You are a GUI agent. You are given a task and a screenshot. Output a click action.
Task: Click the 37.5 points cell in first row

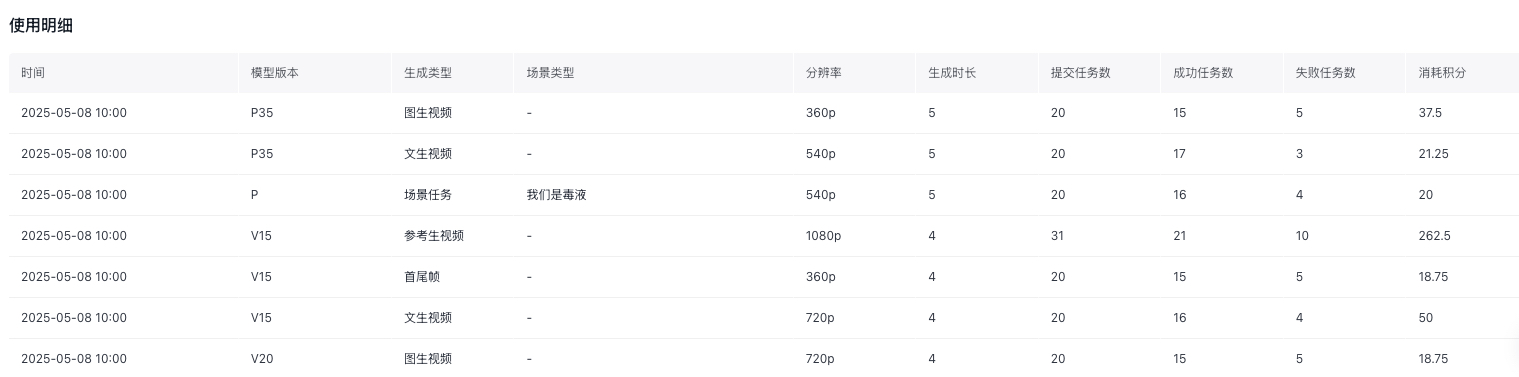[1430, 113]
